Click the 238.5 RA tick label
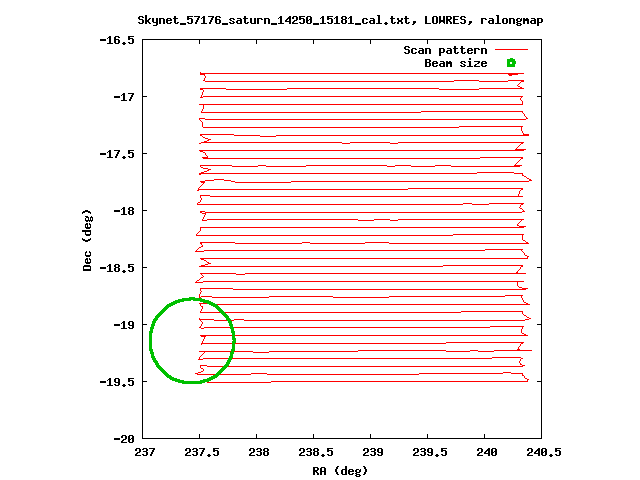Image resolution: width=640 pixels, height=480 pixels. (316, 452)
